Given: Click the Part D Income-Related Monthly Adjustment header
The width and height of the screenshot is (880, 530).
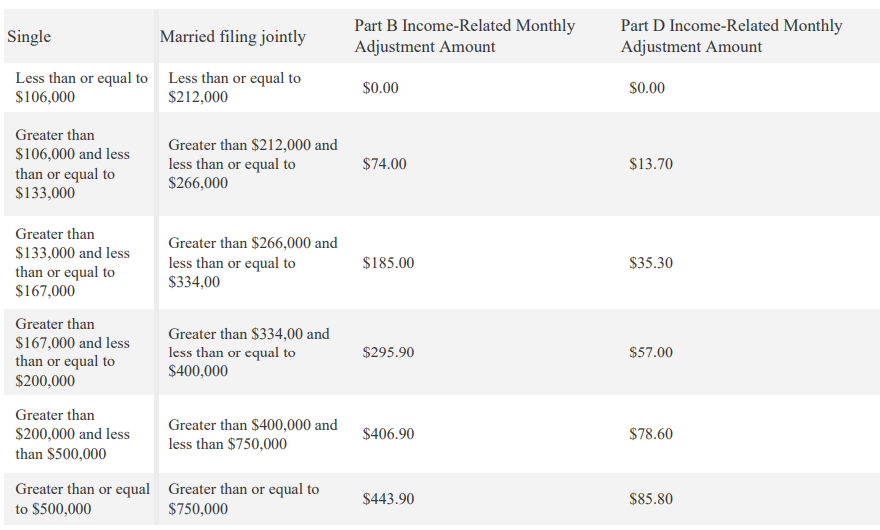Looking at the screenshot, I should click(x=731, y=36).
